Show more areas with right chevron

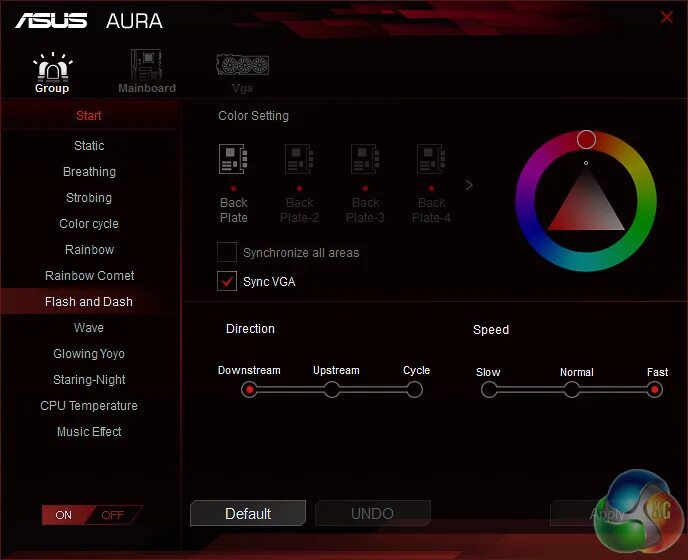[469, 185]
